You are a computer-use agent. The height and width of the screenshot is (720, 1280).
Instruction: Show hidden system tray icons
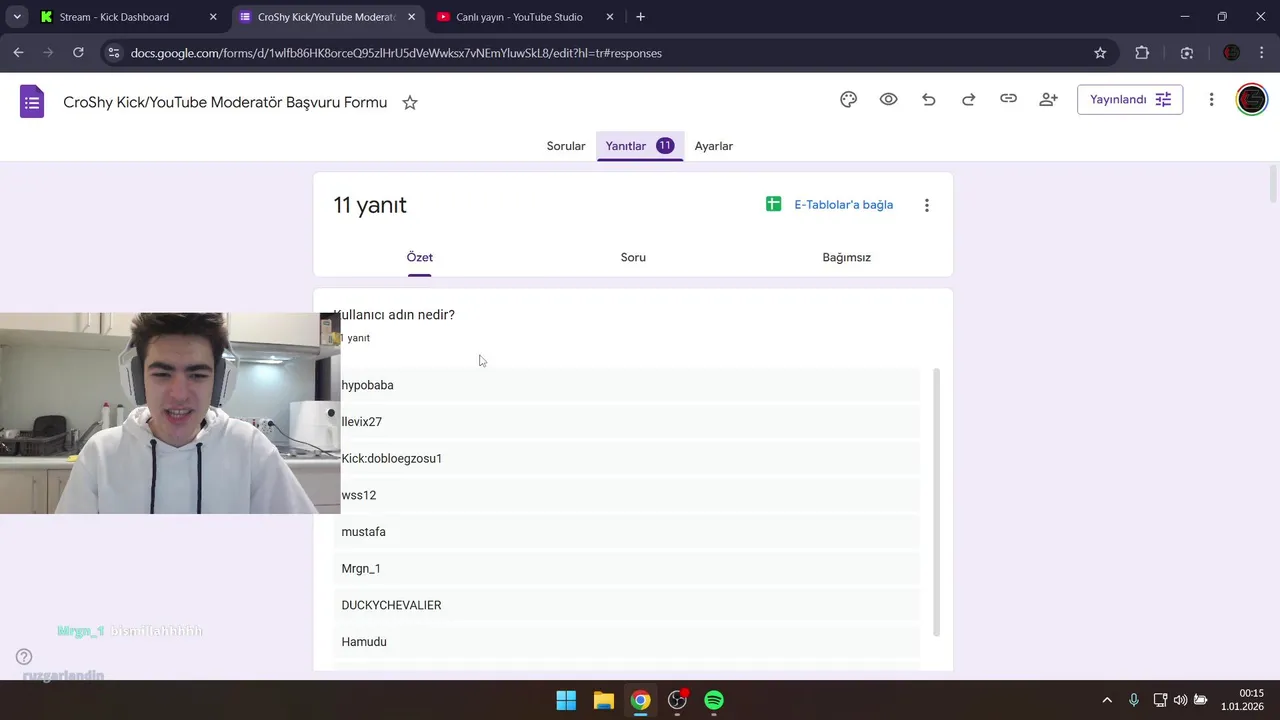coord(1107,700)
